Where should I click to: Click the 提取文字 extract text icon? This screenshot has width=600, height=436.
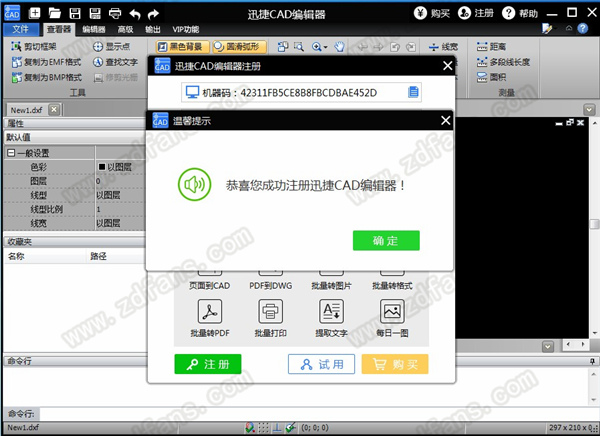pyautogui.click(x=331, y=311)
